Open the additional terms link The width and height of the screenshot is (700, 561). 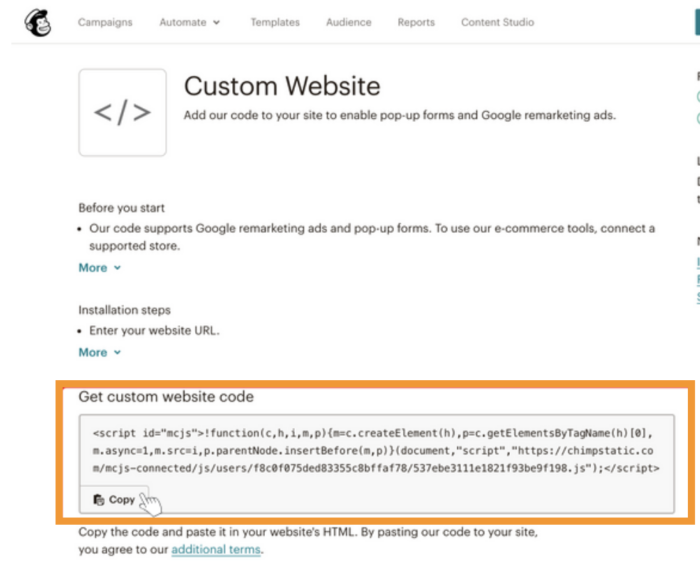[x=216, y=549]
